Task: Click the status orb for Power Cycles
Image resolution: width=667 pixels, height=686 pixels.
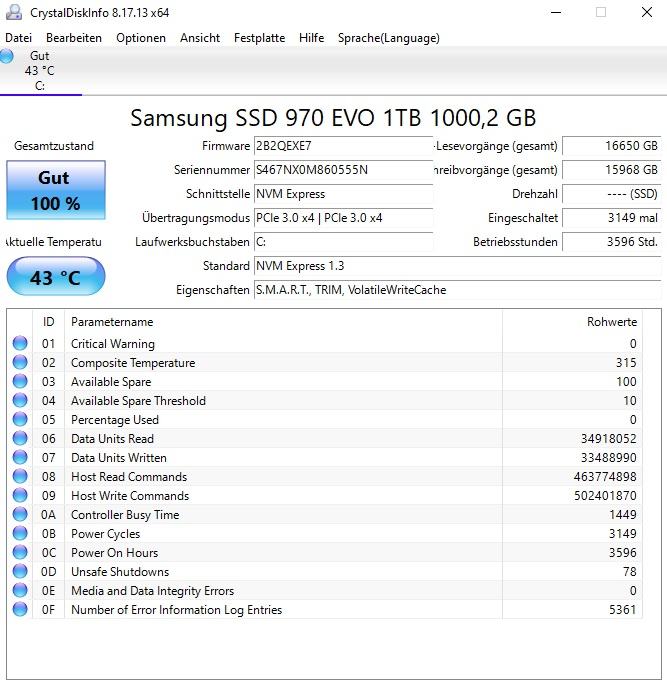Action: coord(20,534)
